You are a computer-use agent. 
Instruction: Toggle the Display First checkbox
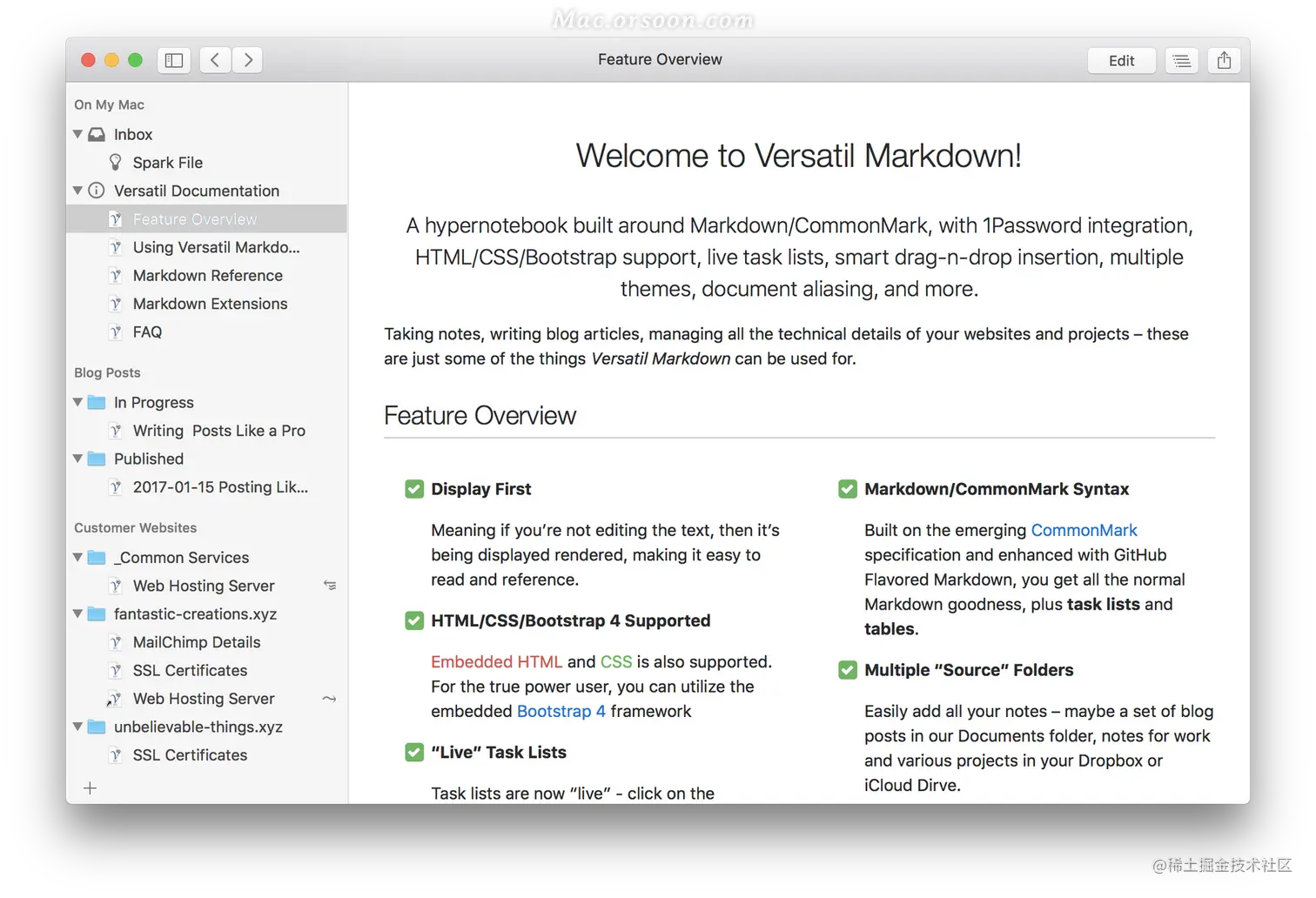[x=414, y=489]
